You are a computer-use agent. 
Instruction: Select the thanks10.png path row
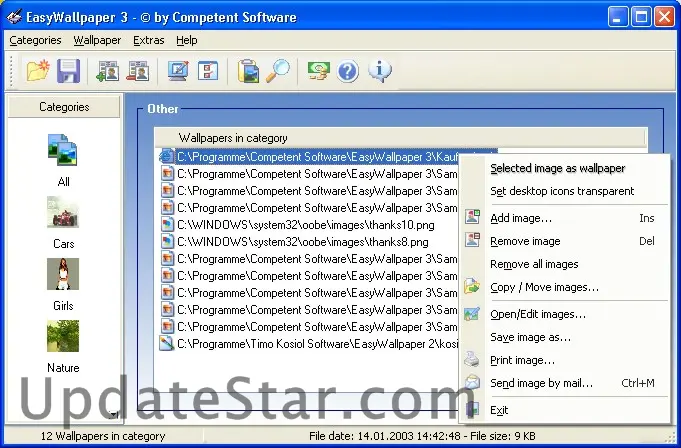[306, 225]
